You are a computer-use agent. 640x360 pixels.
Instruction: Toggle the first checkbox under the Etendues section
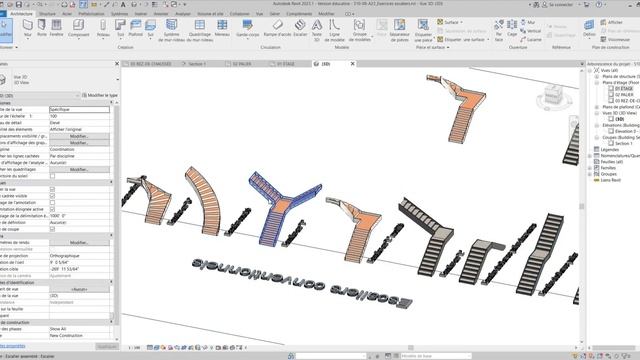[52, 189]
